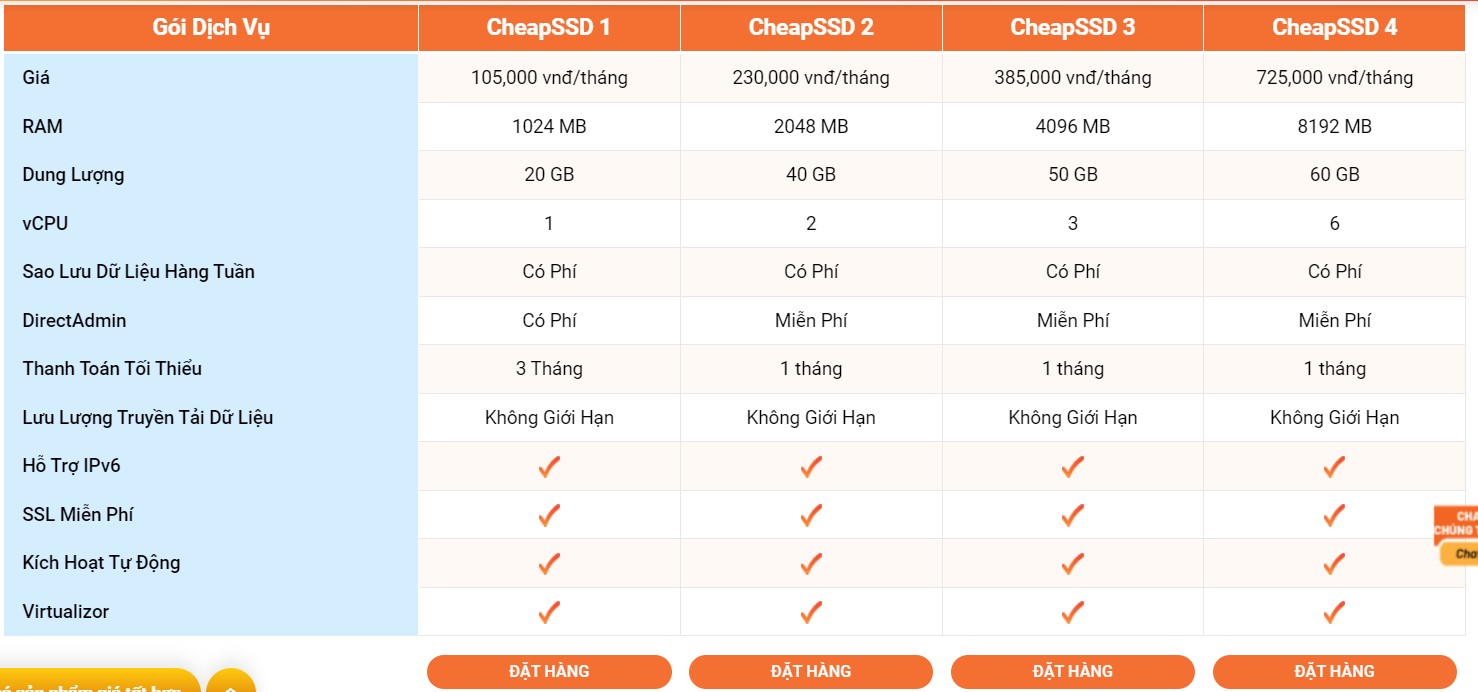Click the free SSL checkmark under CheapSSD 2
Image resolution: width=1478 pixels, height=692 pixels.
[x=811, y=515]
